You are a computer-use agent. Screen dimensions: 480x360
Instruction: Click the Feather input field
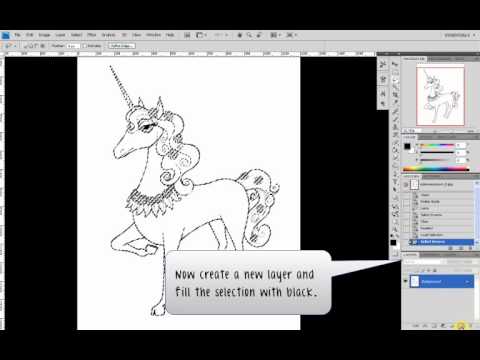coord(73,46)
